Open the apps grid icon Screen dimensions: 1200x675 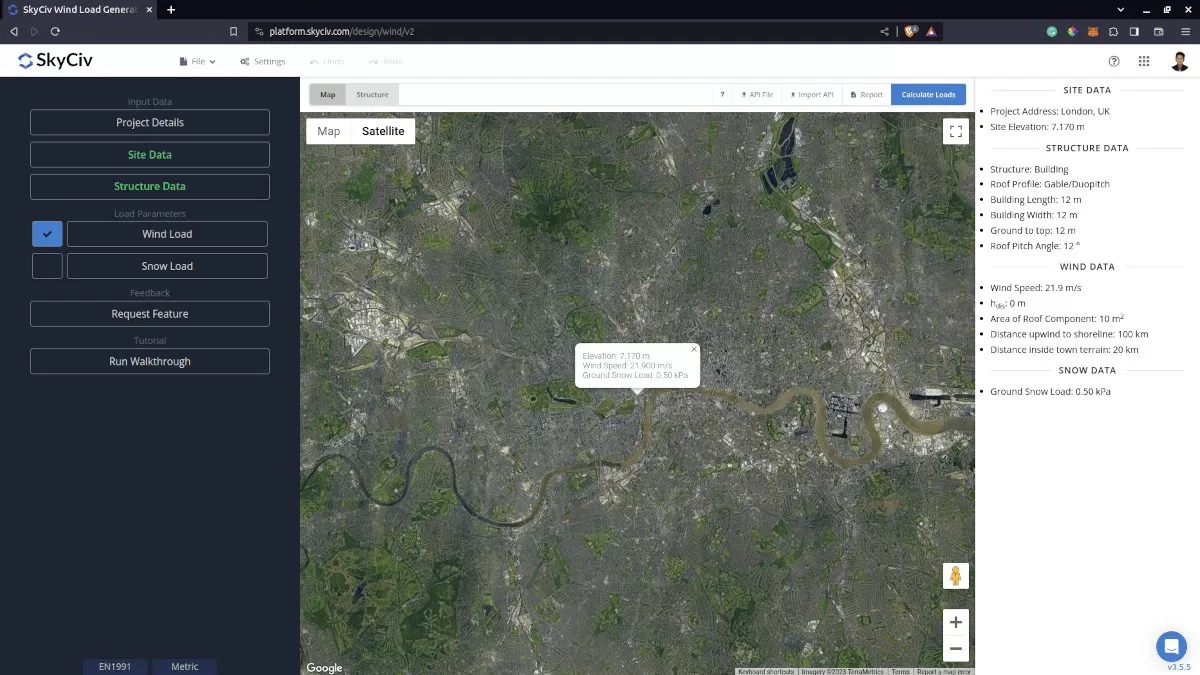(x=1144, y=61)
